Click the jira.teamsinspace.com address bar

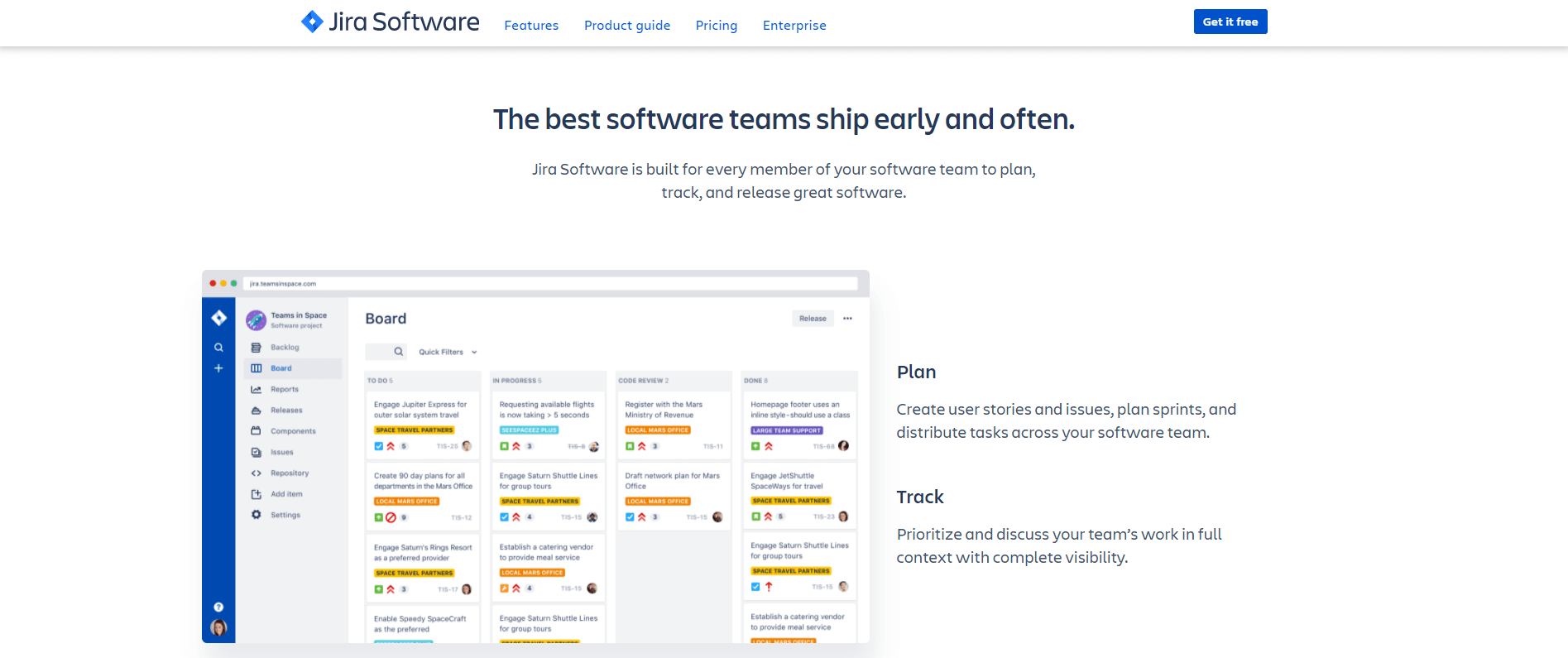click(550, 284)
